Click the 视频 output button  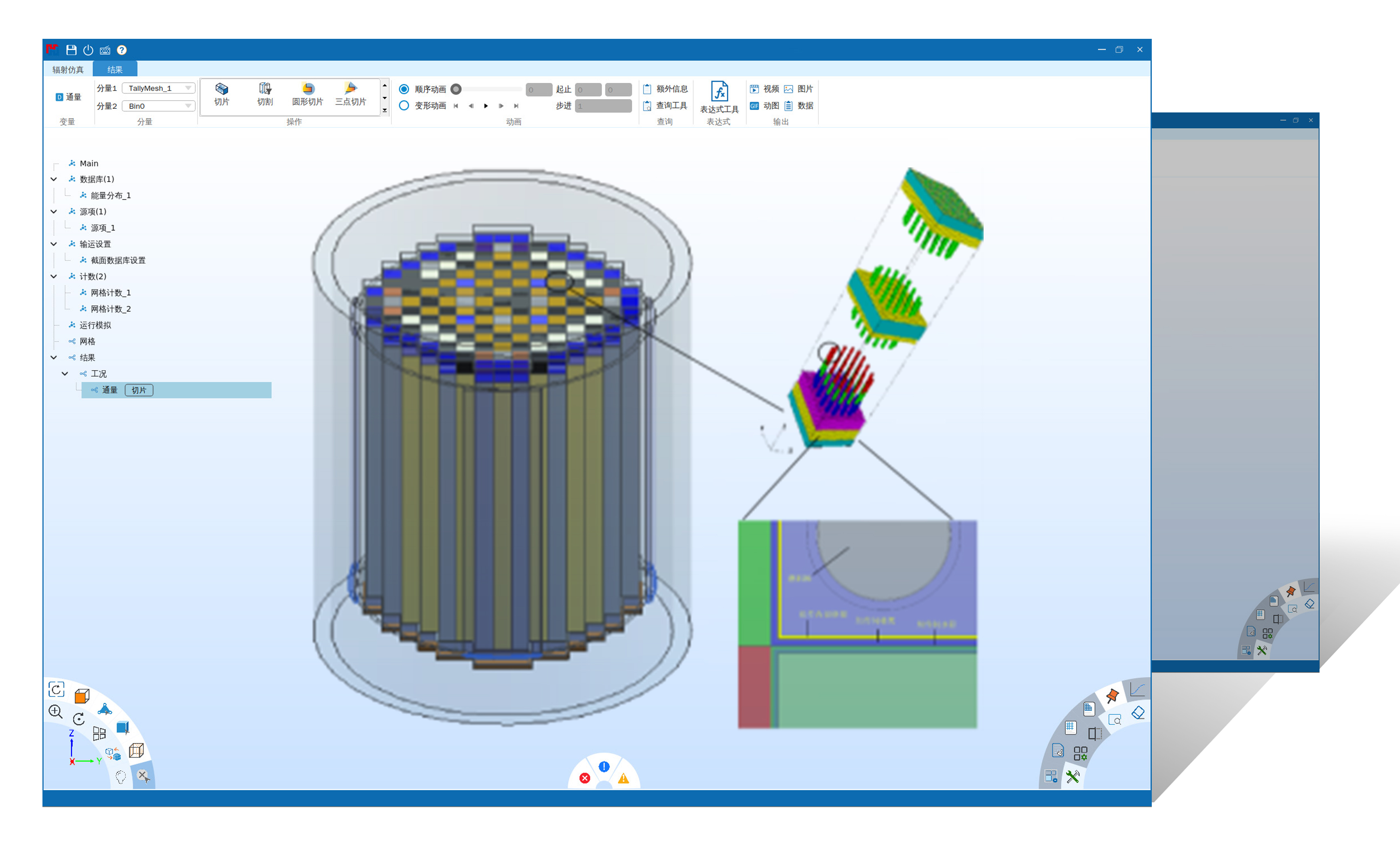(x=764, y=89)
